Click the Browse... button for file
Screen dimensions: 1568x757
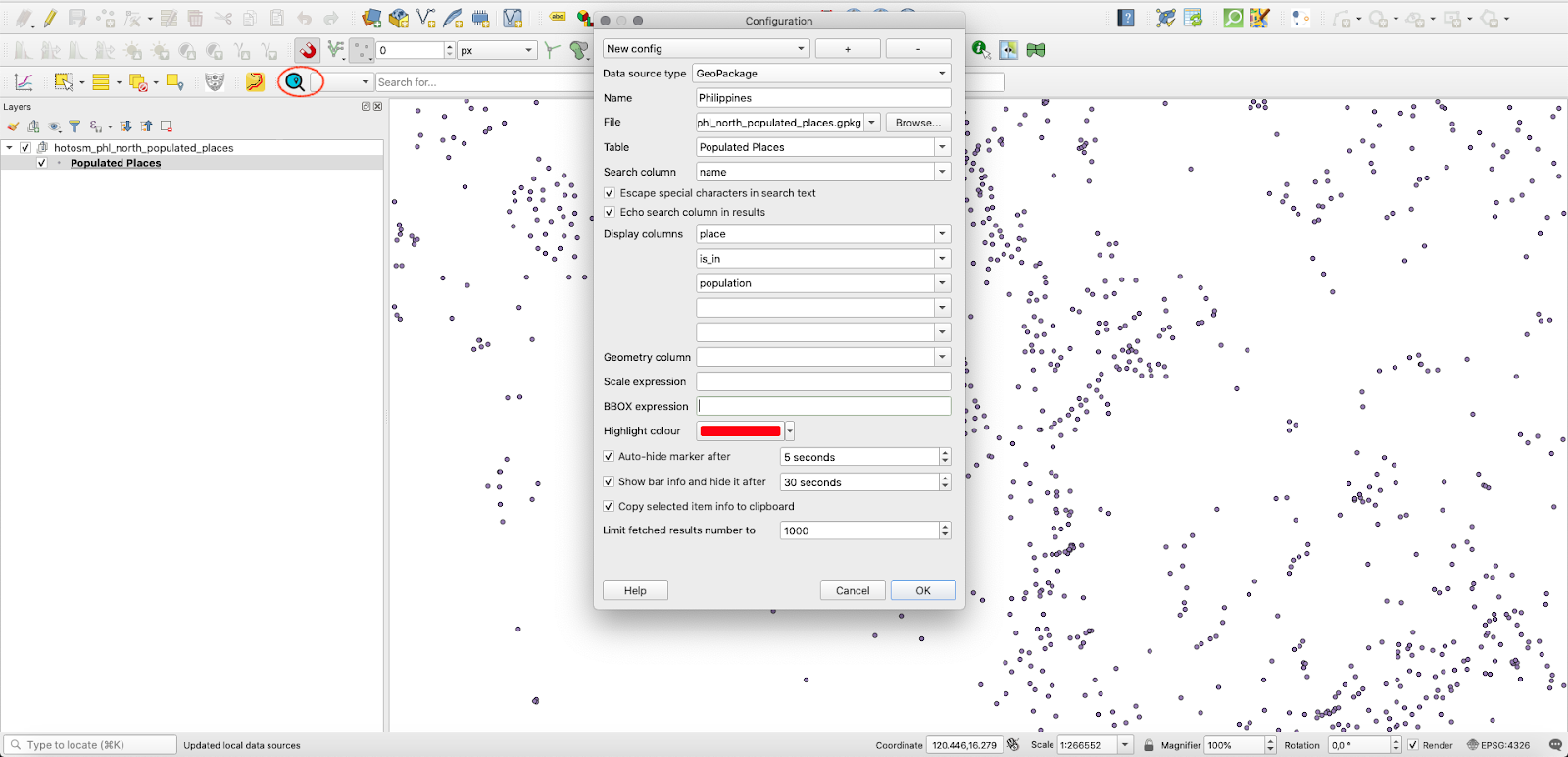917,123
